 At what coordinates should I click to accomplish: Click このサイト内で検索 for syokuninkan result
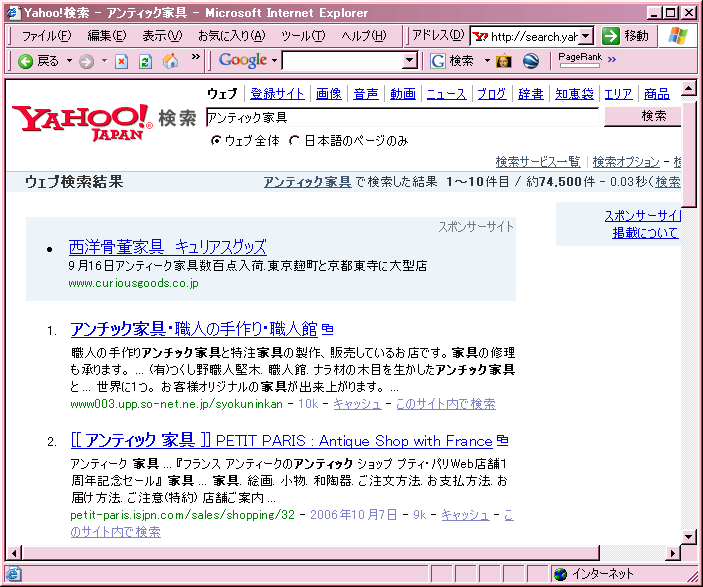tap(446, 404)
